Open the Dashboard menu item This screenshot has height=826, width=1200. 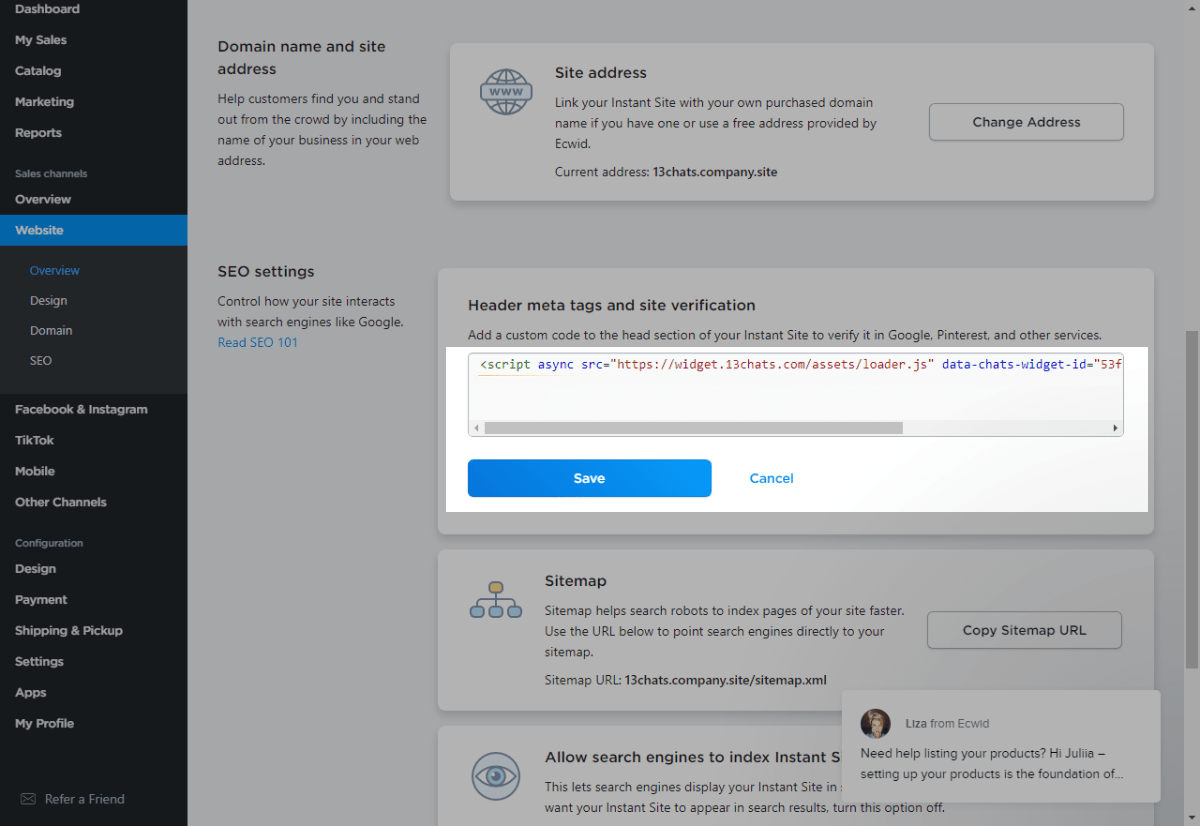pos(47,9)
